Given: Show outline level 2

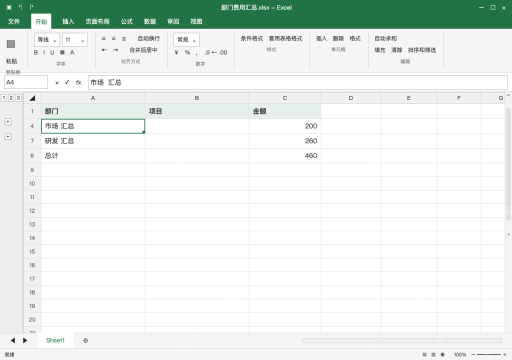Looking at the screenshot, I should (x=11, y=98).
